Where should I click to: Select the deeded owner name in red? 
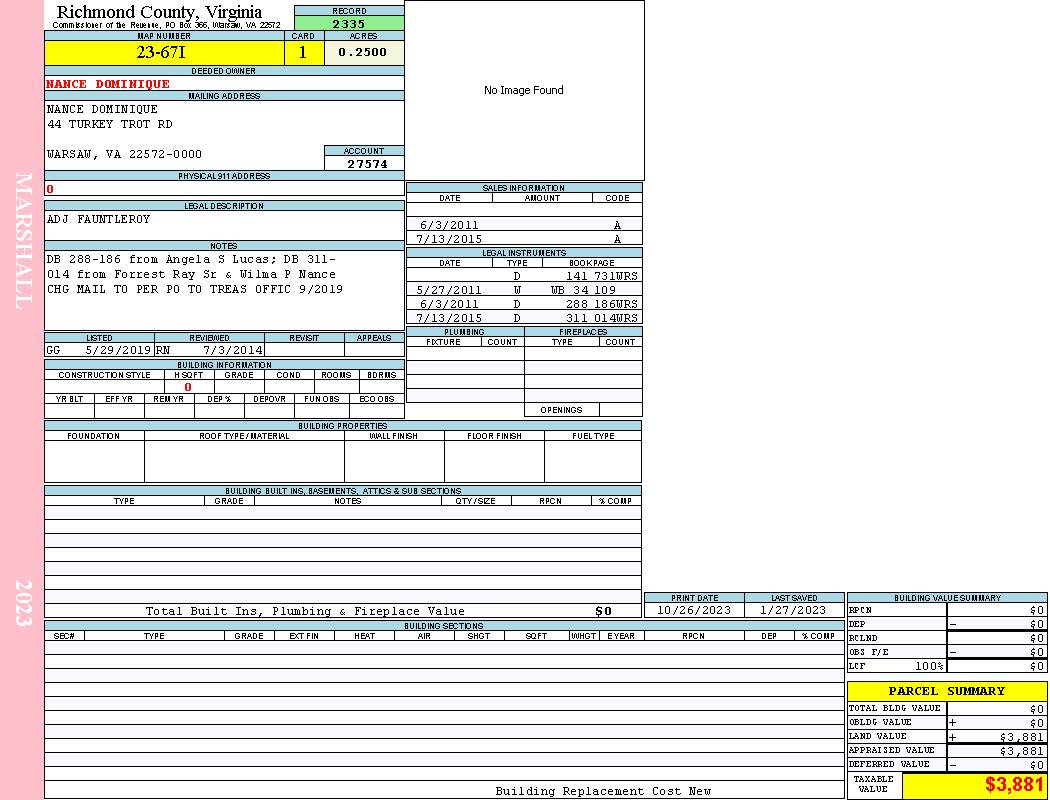click(x=108, y=84)
